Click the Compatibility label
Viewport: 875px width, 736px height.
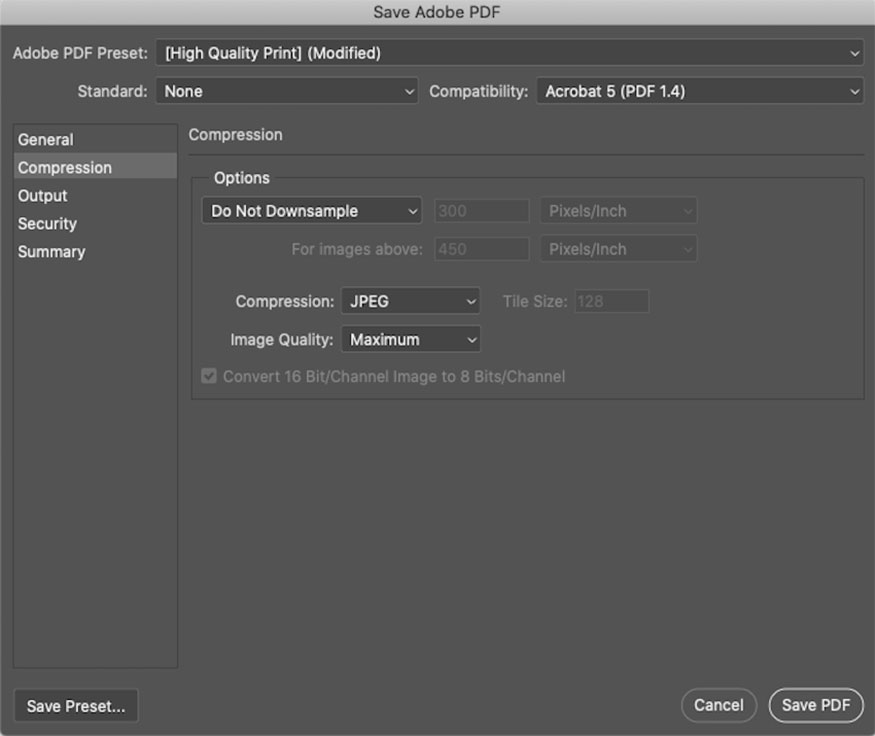point(478,91)
